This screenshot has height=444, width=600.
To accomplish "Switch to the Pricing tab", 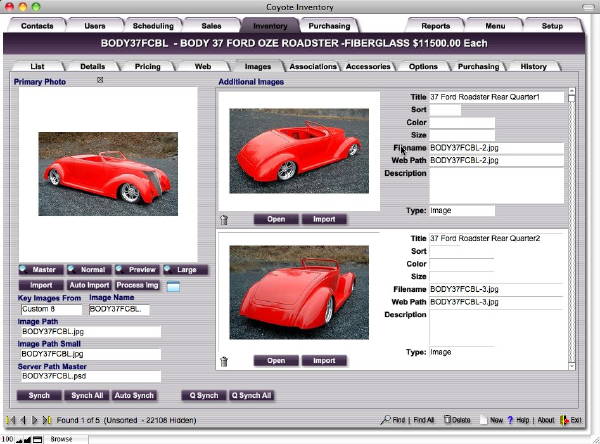I will click(147, 66).
